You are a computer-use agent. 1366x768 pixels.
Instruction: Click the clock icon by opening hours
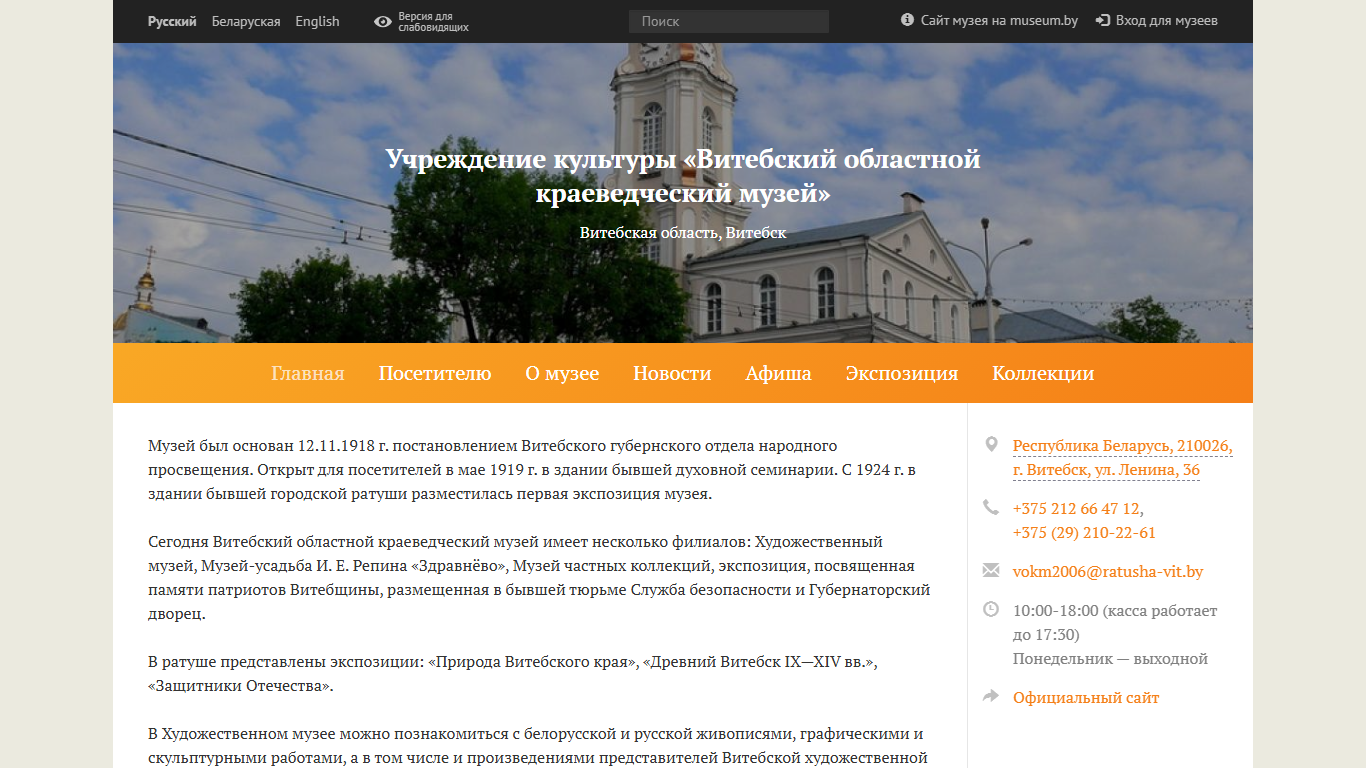coord(991,608)
